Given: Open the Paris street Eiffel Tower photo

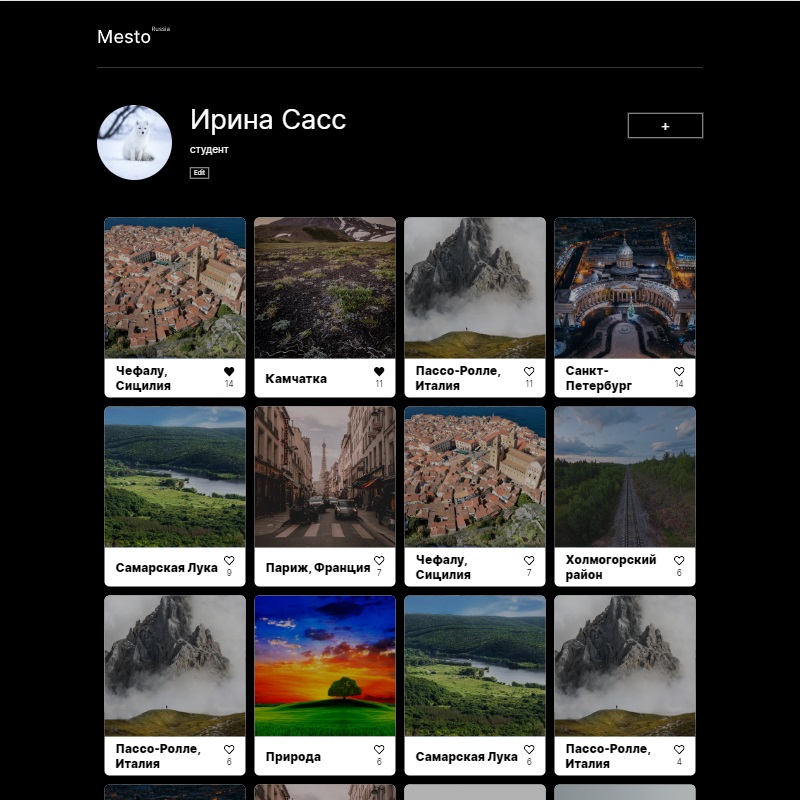Looking at the screenshot, I should point(325,477).
